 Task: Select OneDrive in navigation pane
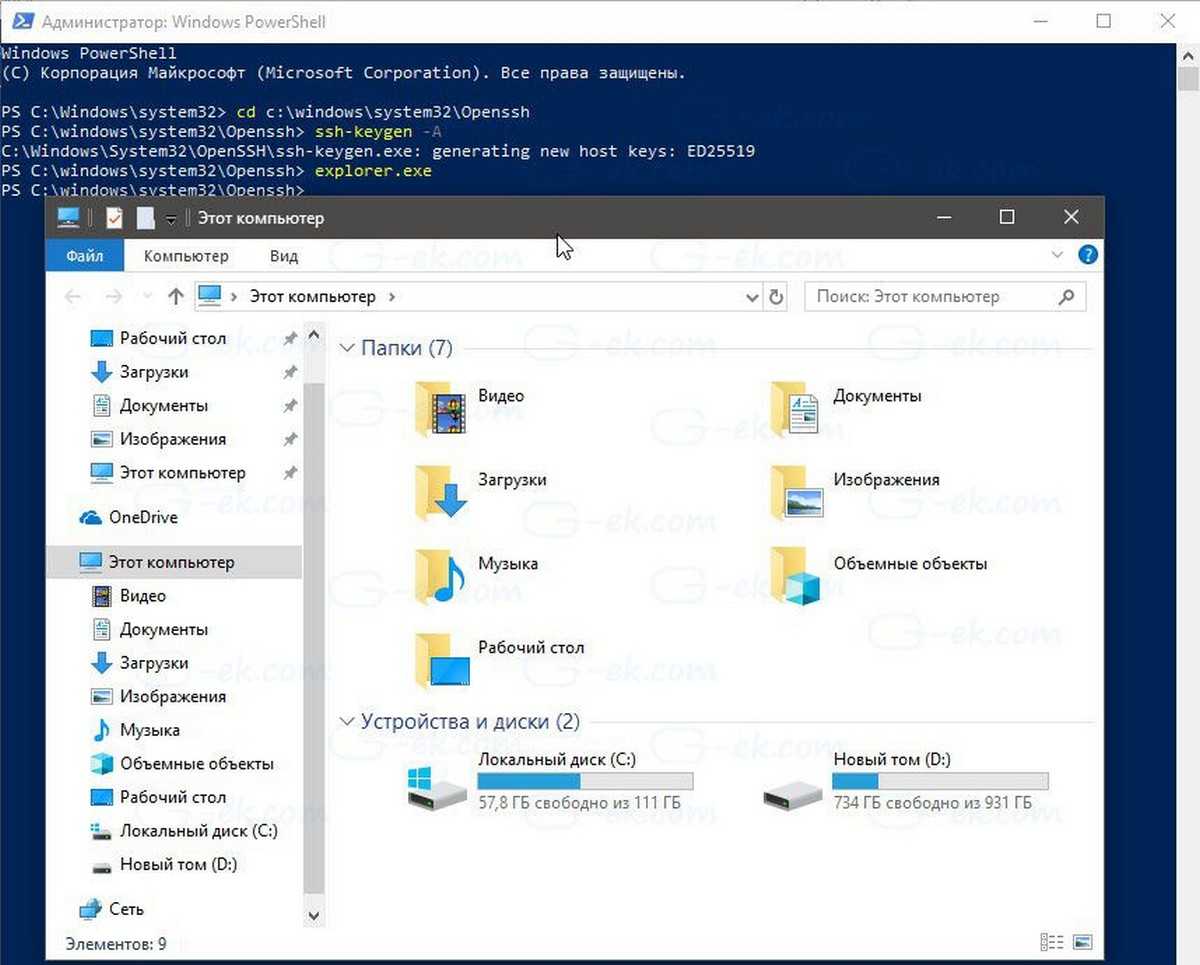(x=143, y=517)
